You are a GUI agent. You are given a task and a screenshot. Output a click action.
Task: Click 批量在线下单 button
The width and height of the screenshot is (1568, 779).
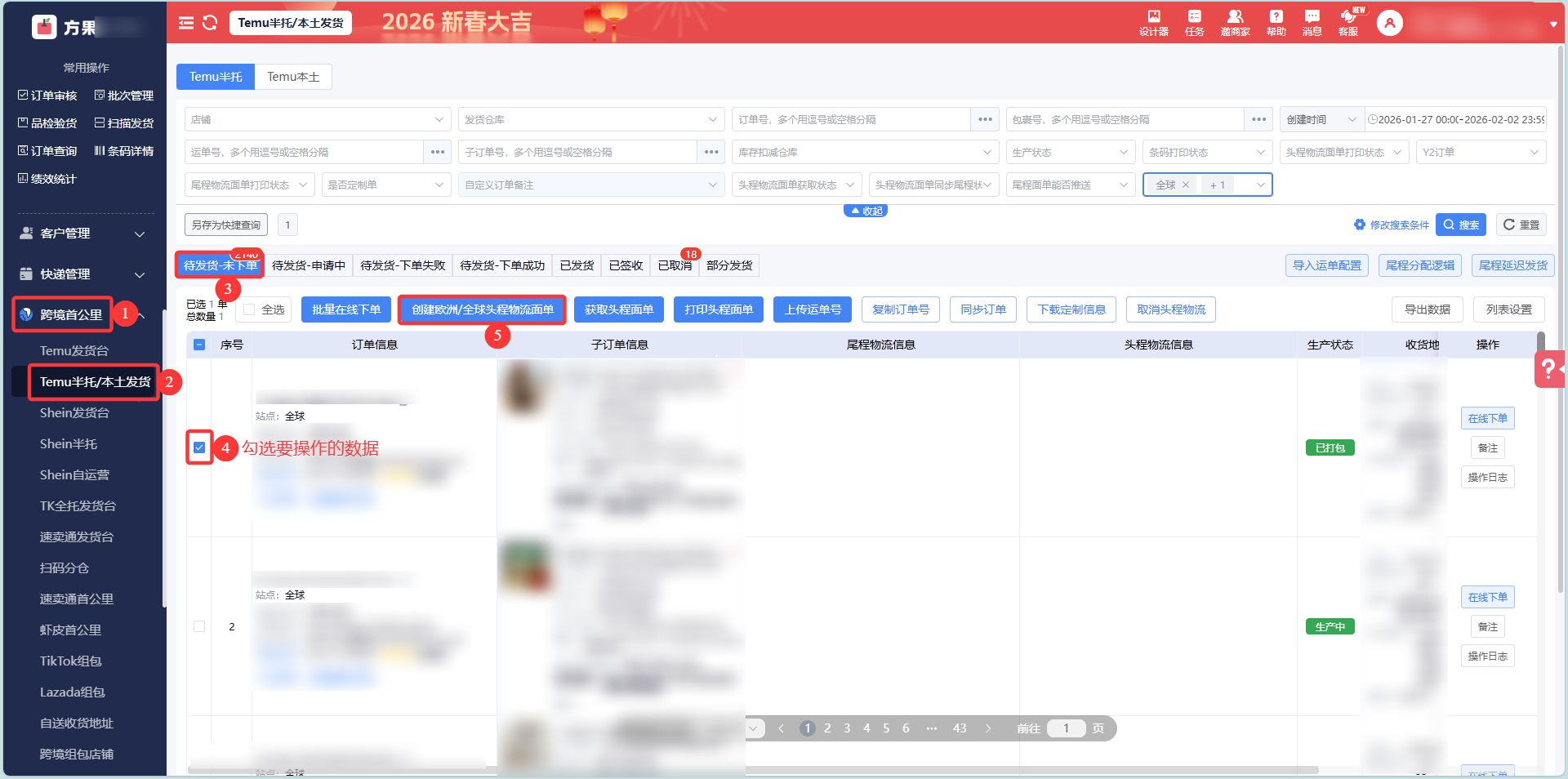346,309
